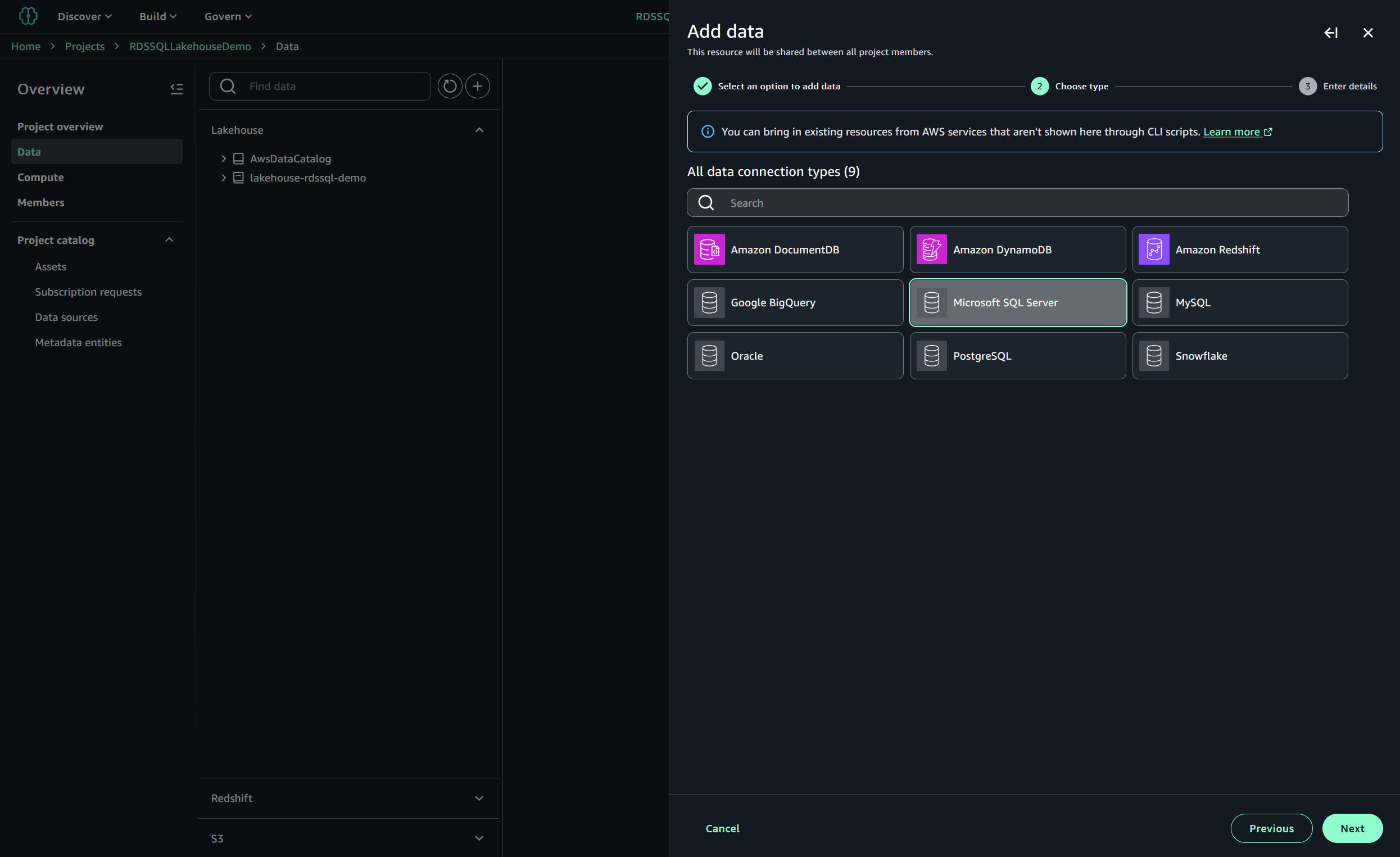Choose the Snowflake connection type
This screenshot has width=1400, height=857.
click(1239, 356)
